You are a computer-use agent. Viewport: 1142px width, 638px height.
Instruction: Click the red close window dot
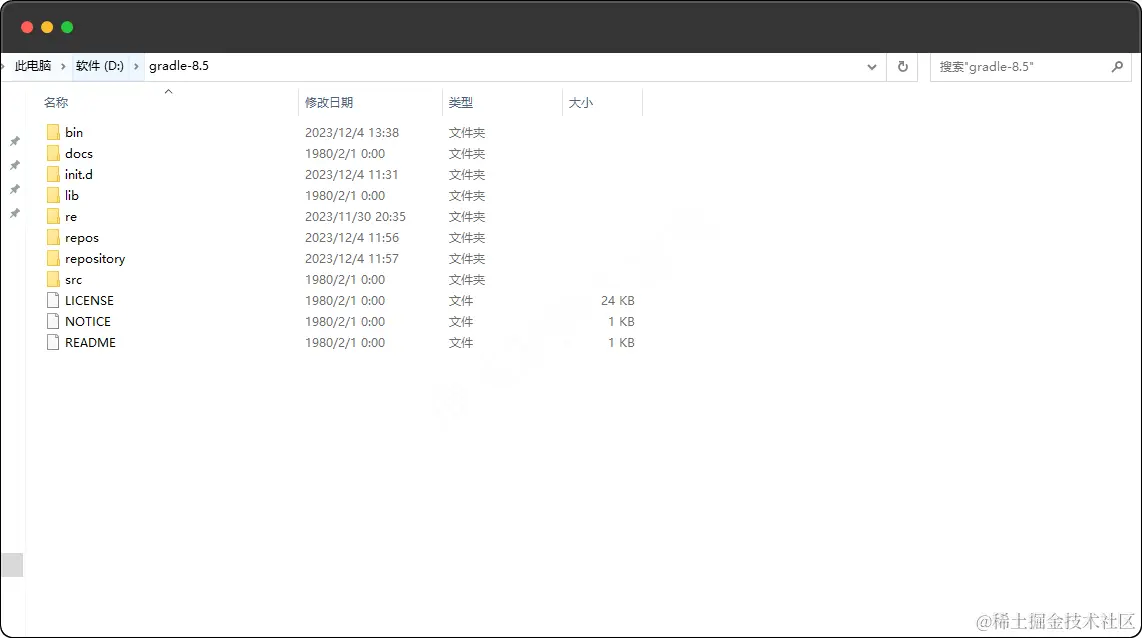[27, 27]
